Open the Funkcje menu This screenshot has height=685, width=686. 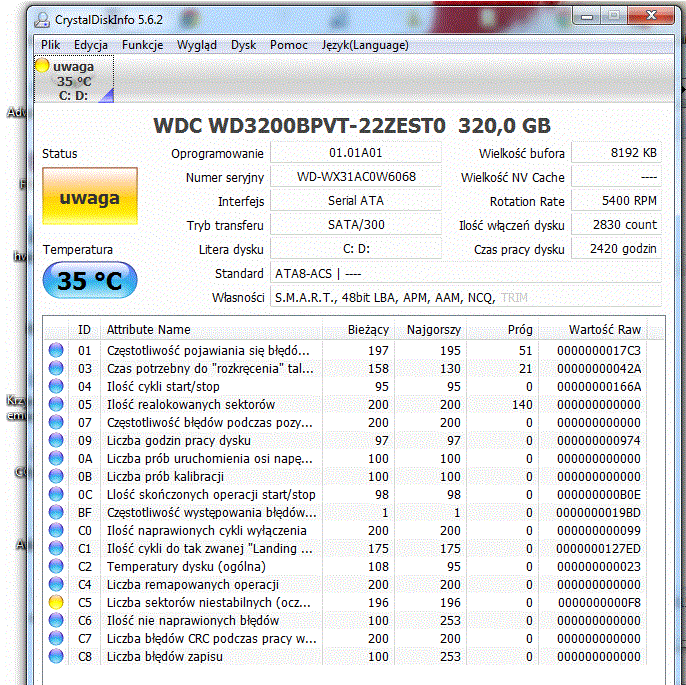142,45
